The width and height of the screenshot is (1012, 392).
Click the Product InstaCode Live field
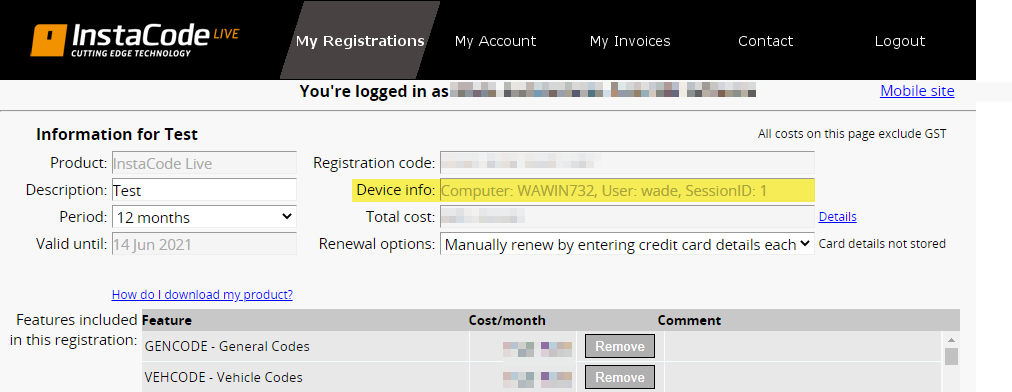pyautogui.click(x=204, y=163)
